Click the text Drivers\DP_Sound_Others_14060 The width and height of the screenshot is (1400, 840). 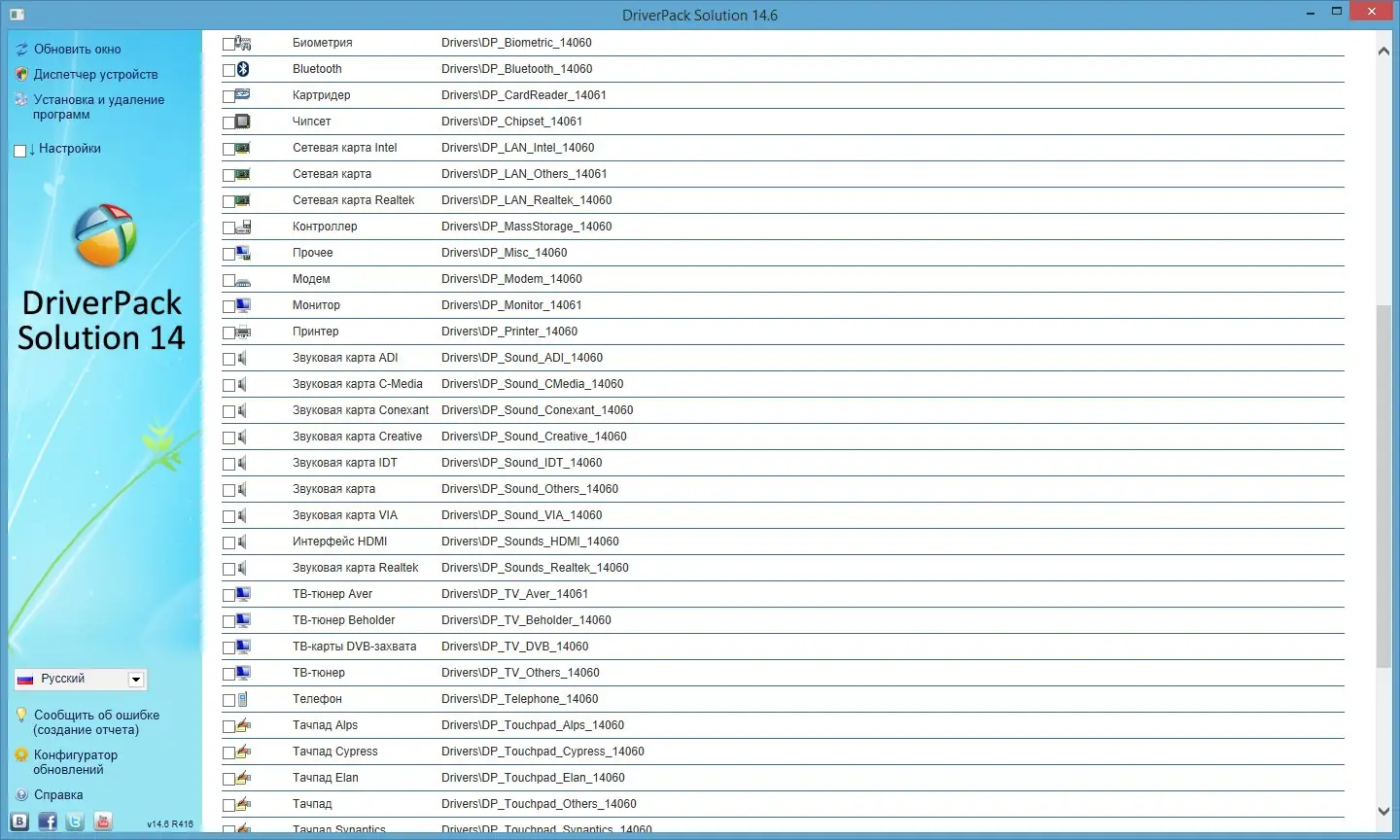530,489
